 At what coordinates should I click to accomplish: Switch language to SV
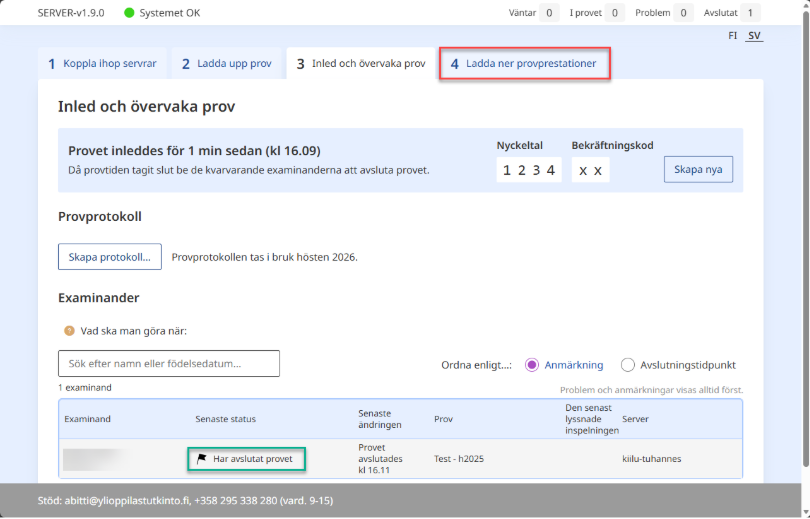point(754,36)
